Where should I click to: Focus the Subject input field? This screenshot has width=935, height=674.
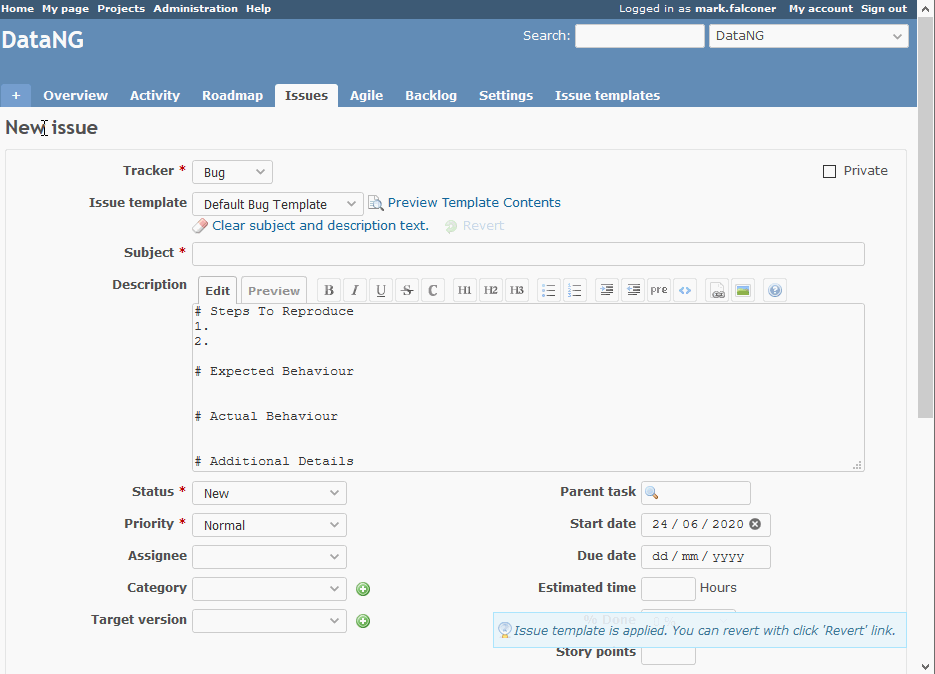click(528, 254)
